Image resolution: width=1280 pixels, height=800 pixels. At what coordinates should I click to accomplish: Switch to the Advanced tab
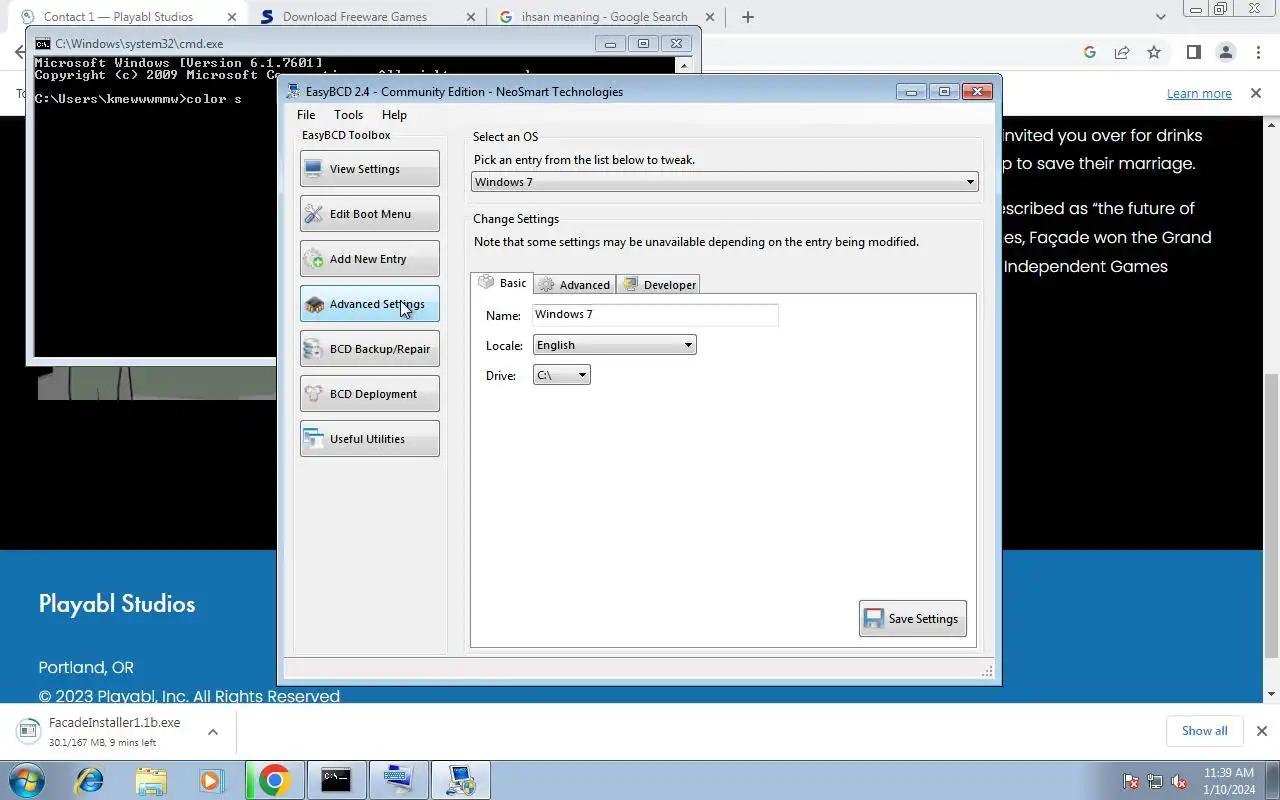point(575,285)
